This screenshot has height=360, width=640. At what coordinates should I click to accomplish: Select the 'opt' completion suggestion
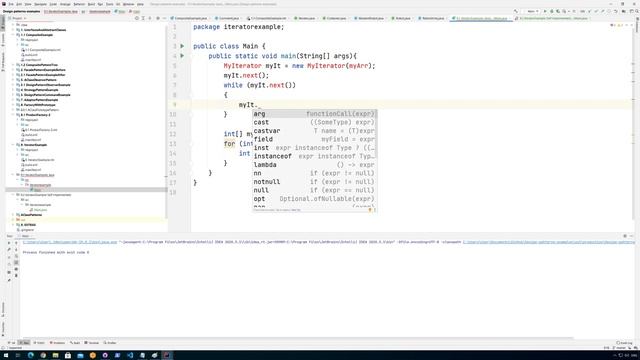tap(314, 199)
